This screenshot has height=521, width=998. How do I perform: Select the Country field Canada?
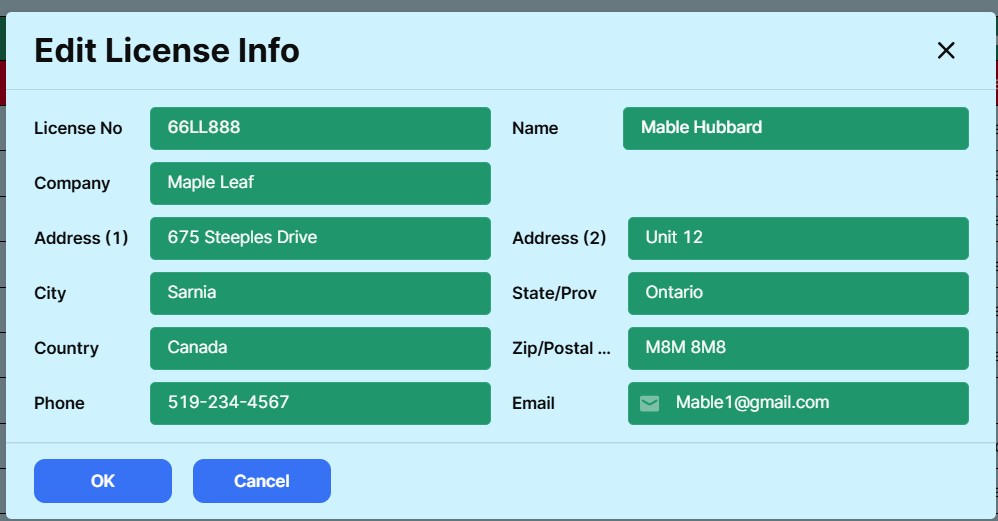point(320,349)
